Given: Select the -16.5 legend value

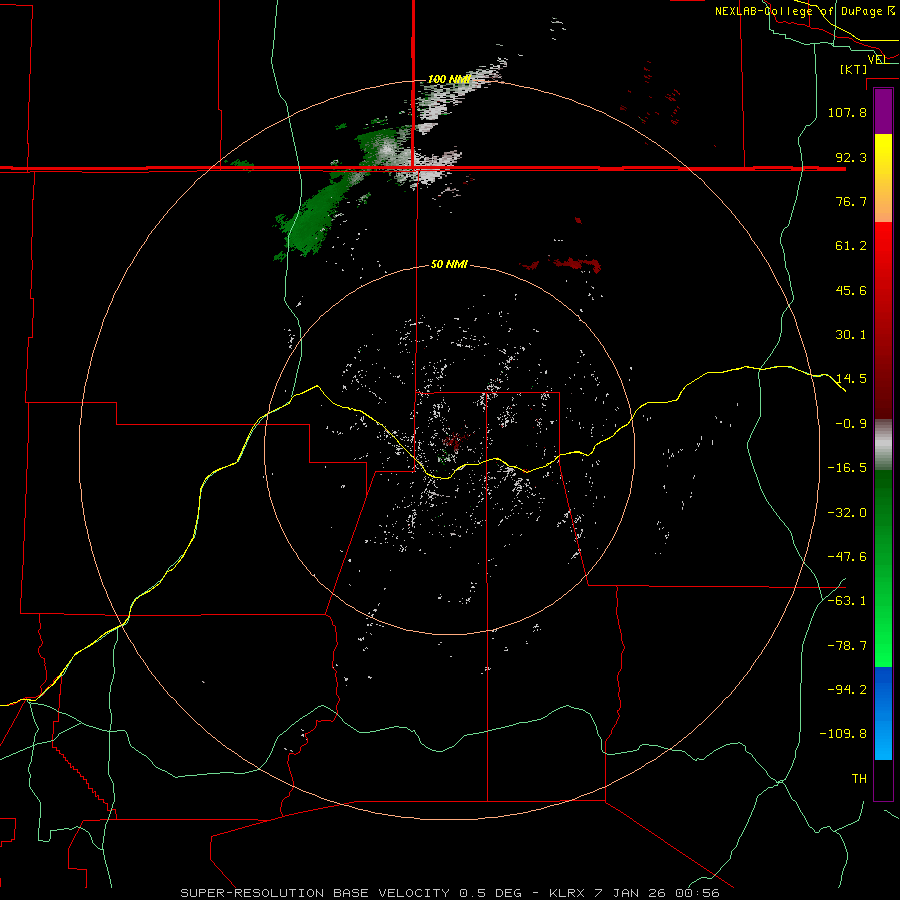Looking at the screenshot, I should click(x=847, y=467).
